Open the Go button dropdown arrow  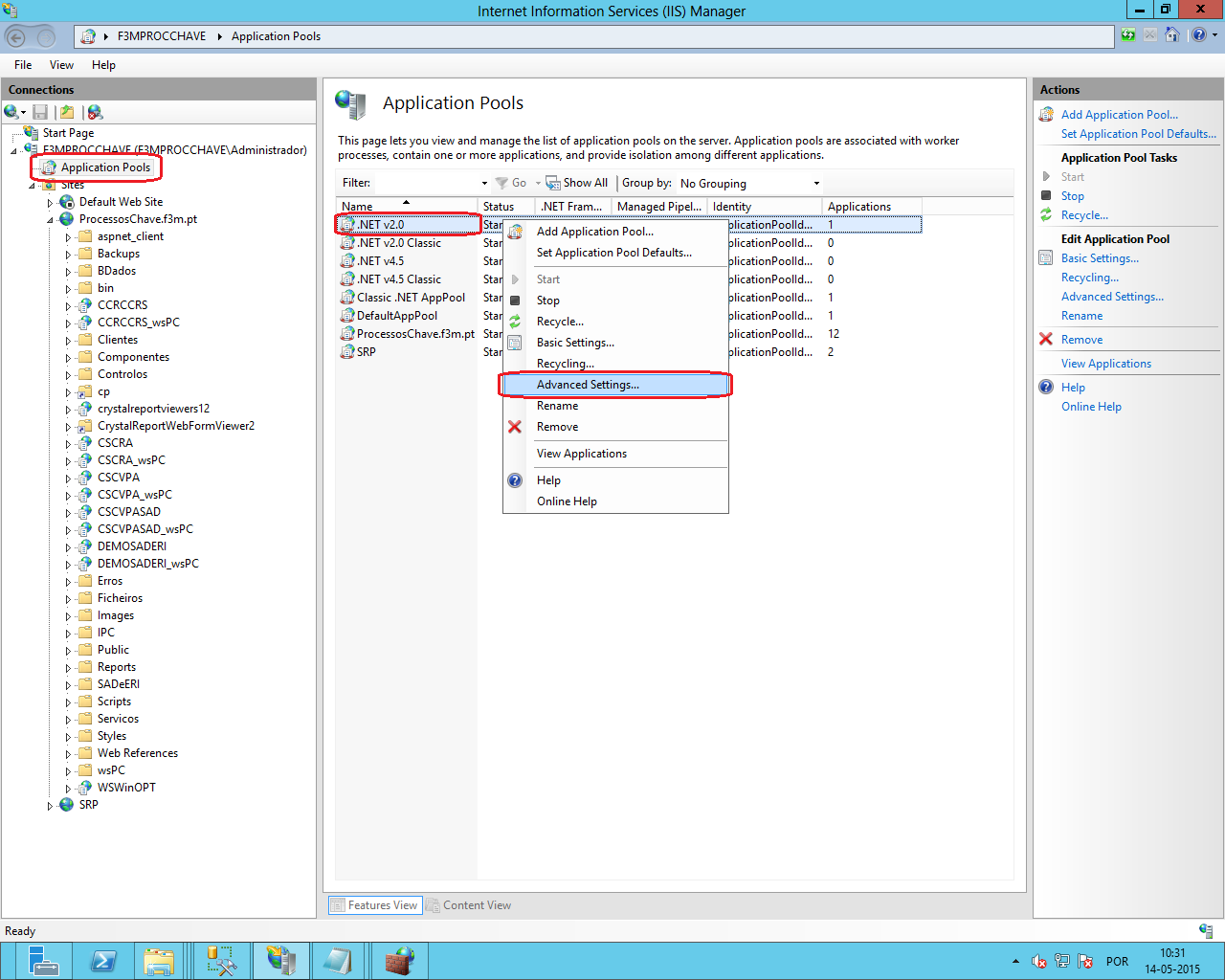(538, 183)
